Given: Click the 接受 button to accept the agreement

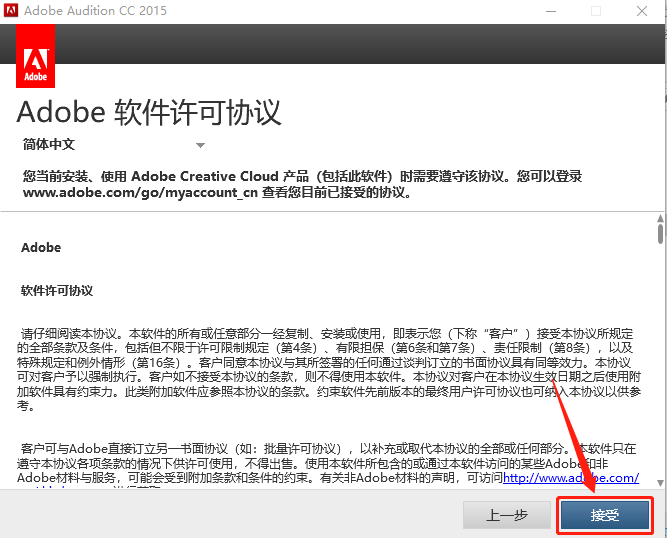Looking at the screenshot, I should (605, 515).
